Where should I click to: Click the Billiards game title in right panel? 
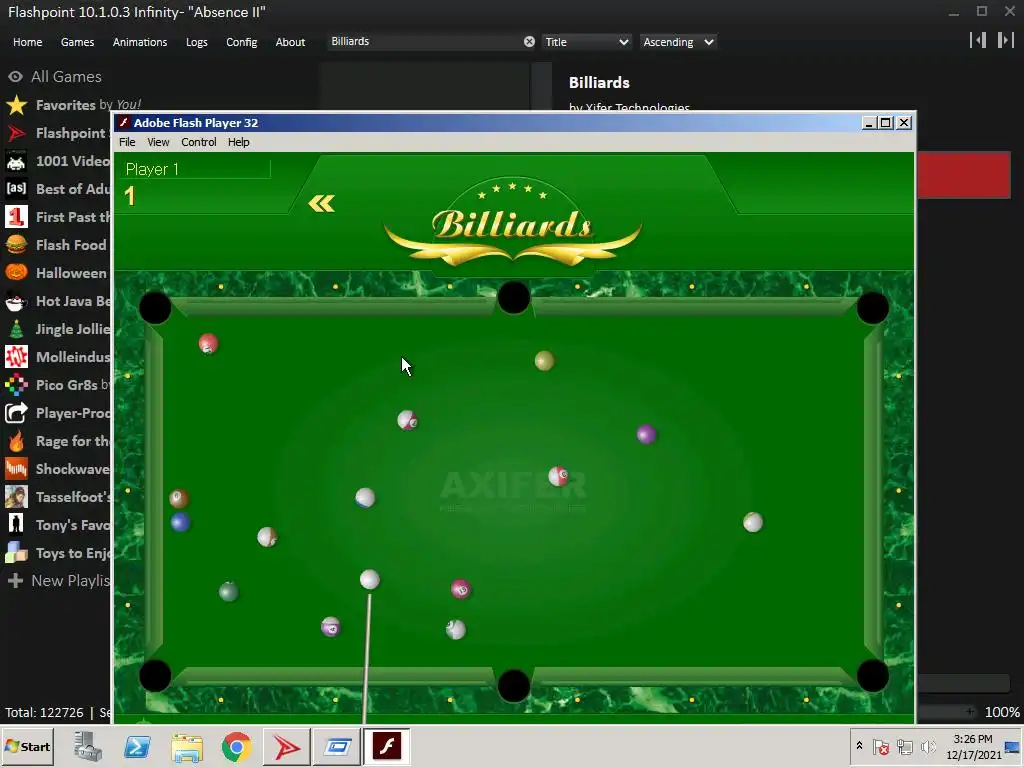point(599,82)
